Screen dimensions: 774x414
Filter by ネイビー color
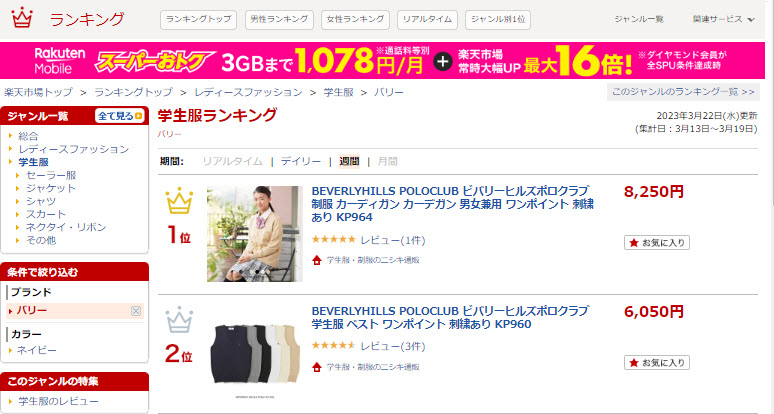pos(37,350)
